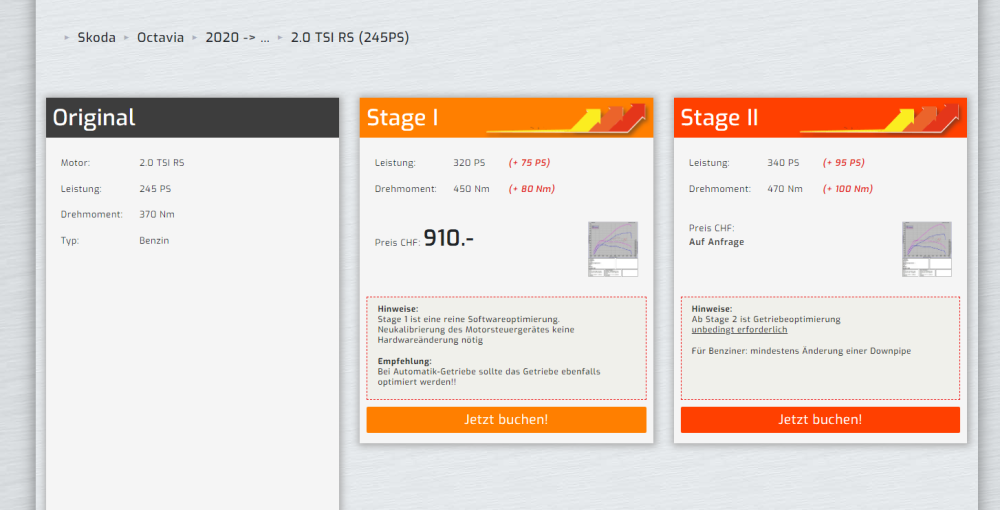Viewport: 1000px width, 510px height.
Task: Open the Stage II dyno chart thumbnail
Action: (x=927, y=249)
